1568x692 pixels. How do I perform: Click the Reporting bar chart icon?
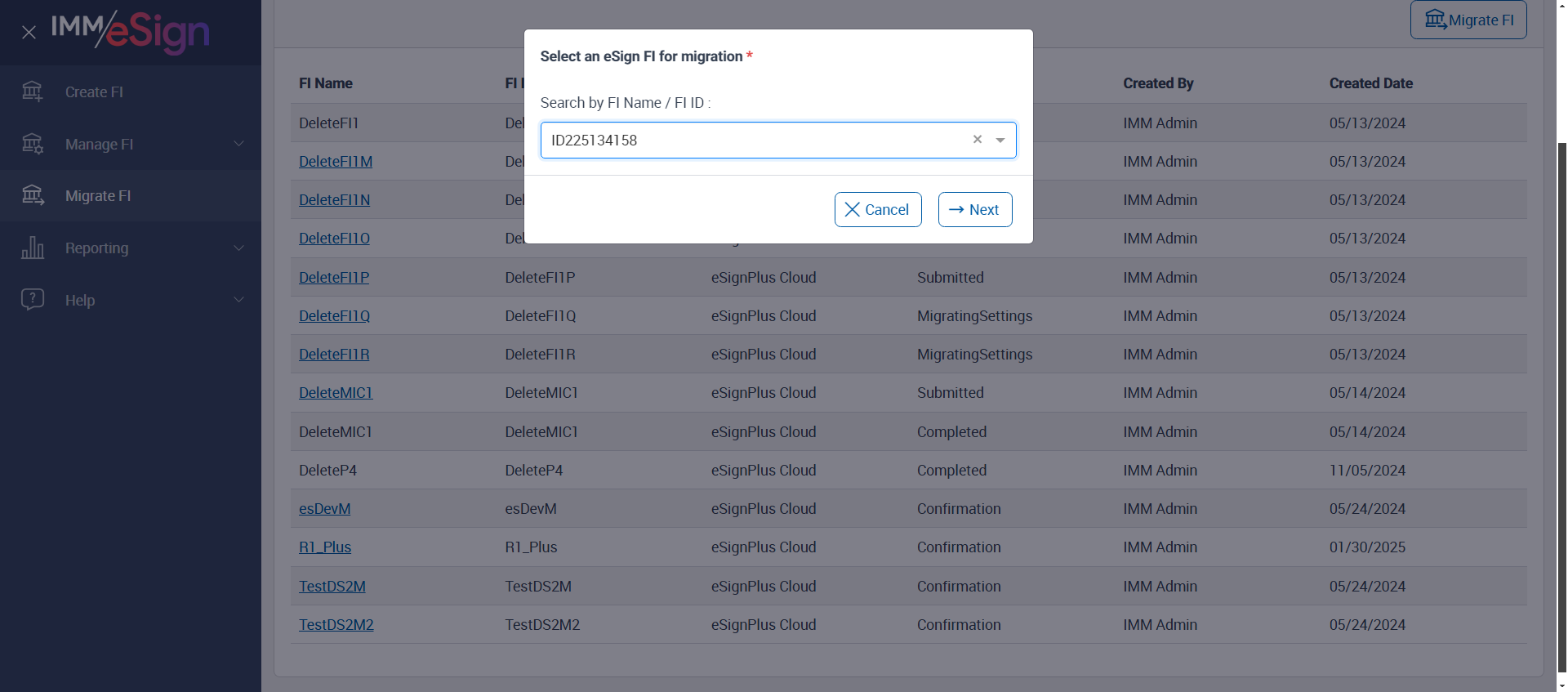33,248
